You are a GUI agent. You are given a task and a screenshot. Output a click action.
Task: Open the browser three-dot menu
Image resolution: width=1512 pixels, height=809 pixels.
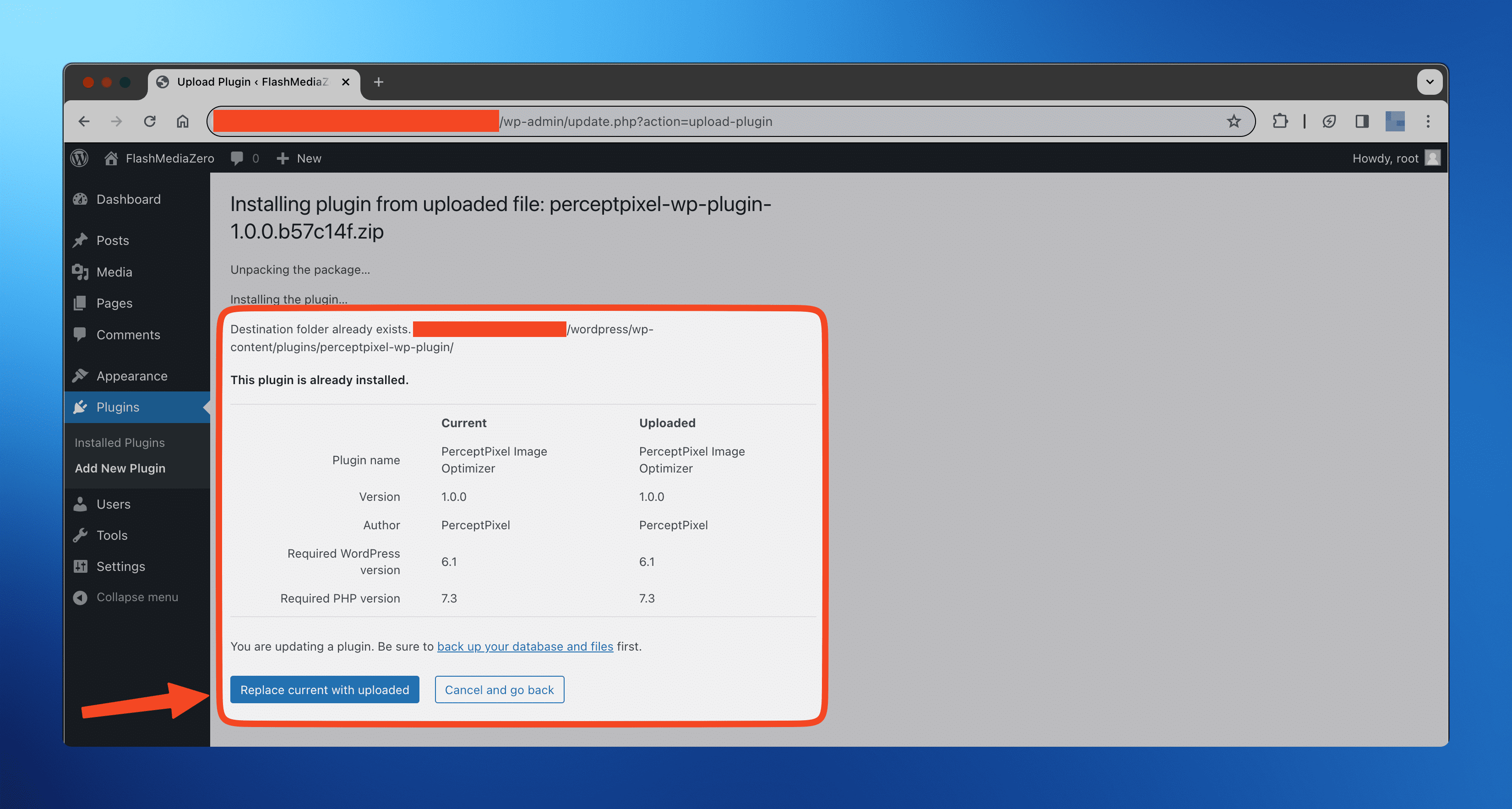1428,121
